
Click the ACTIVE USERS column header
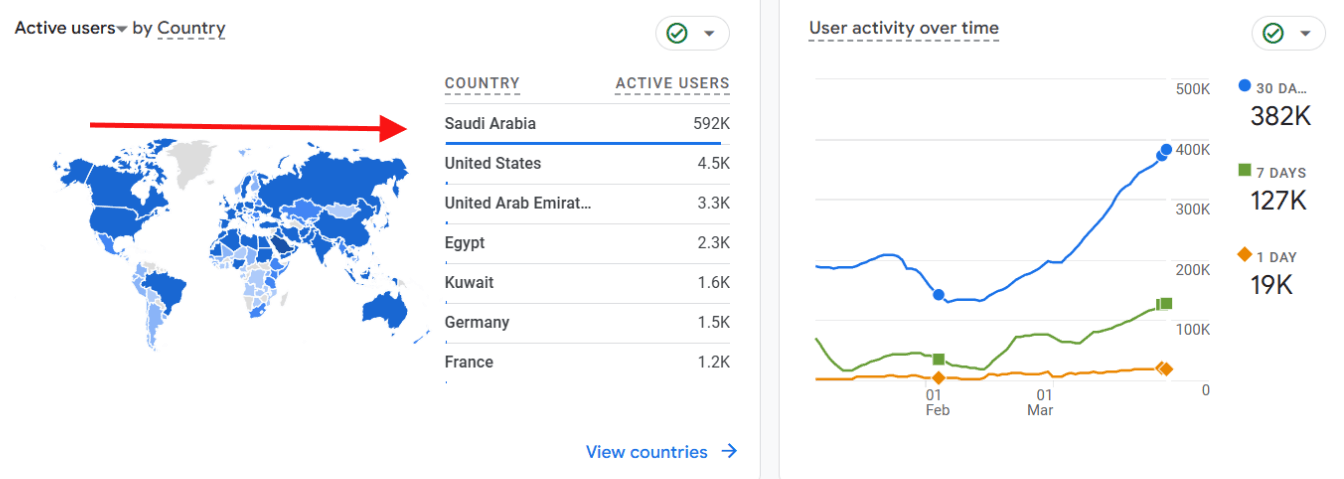coord(672,84)
